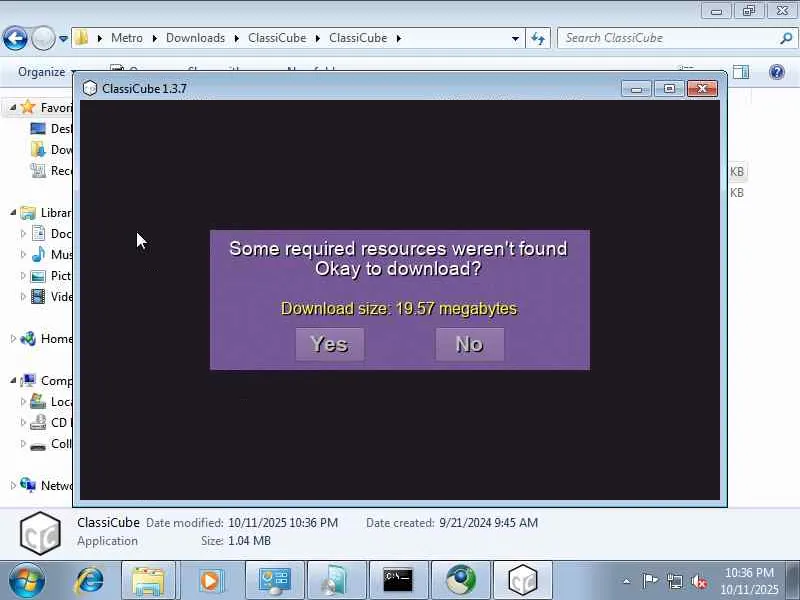Close the ClassiCube 1.3.7 window
Image resolution: width=800 pixels, height=600 pixels.
(x=702, y=89)
